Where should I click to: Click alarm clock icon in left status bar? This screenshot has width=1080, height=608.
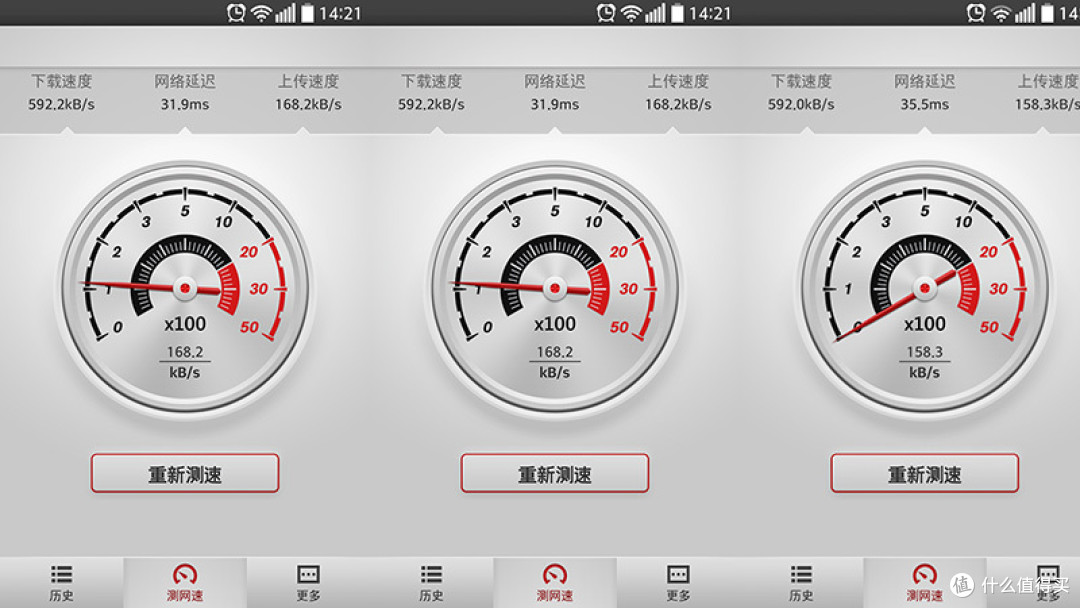(236, 13)
